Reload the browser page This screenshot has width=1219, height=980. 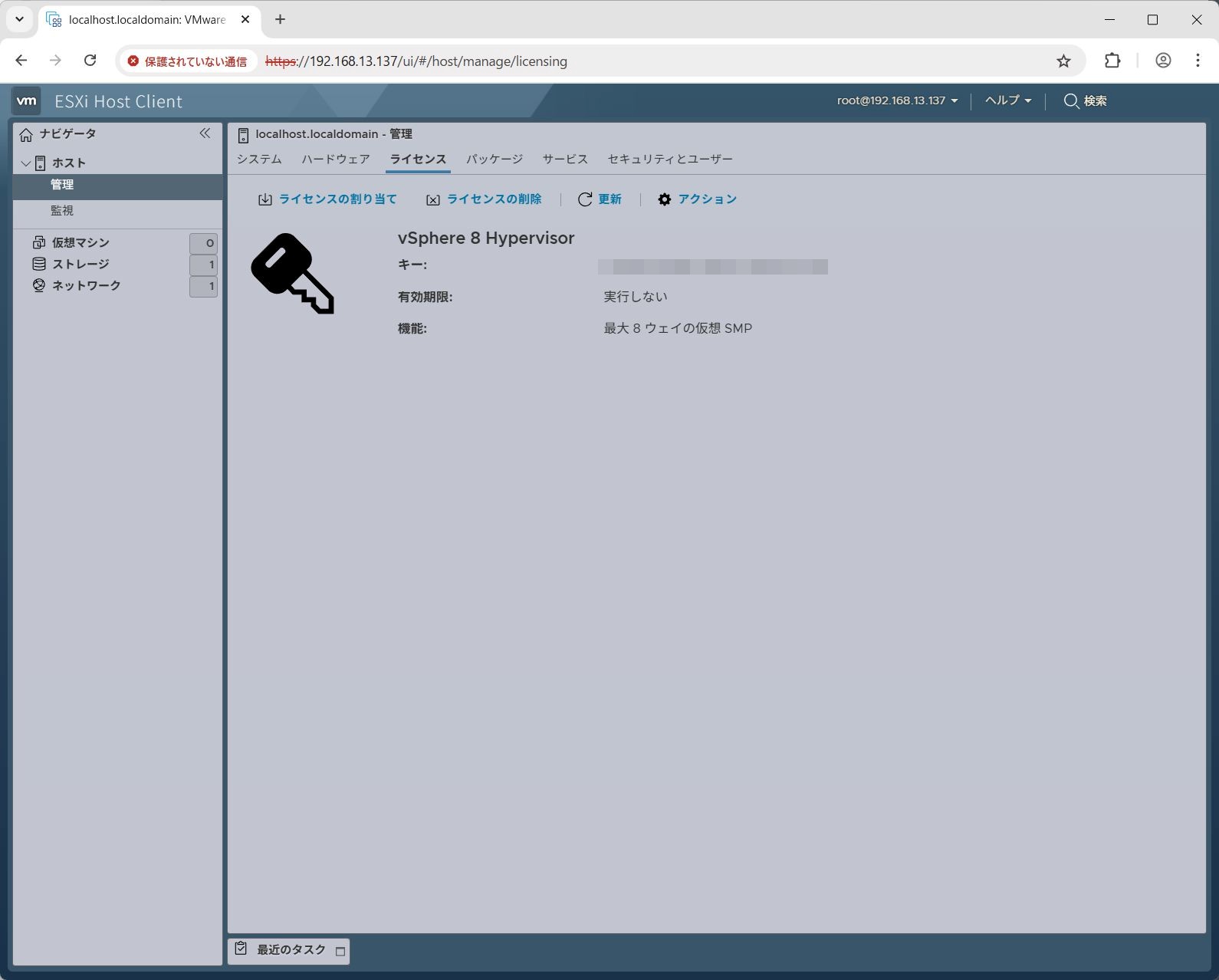point(90,61)
